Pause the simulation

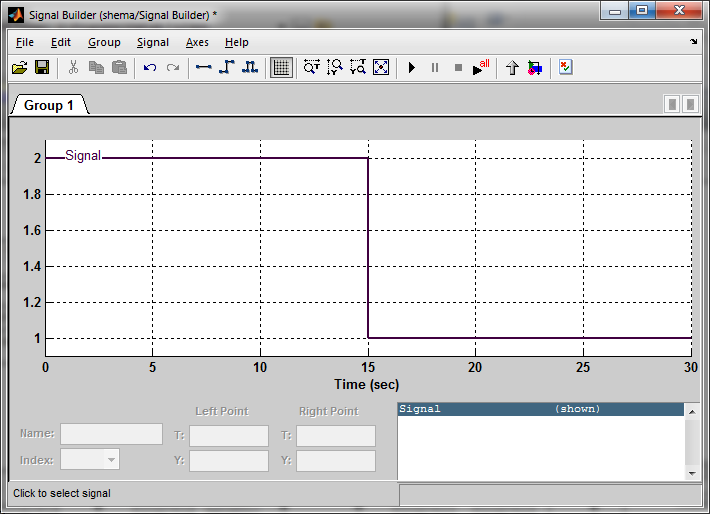point(435,68)
